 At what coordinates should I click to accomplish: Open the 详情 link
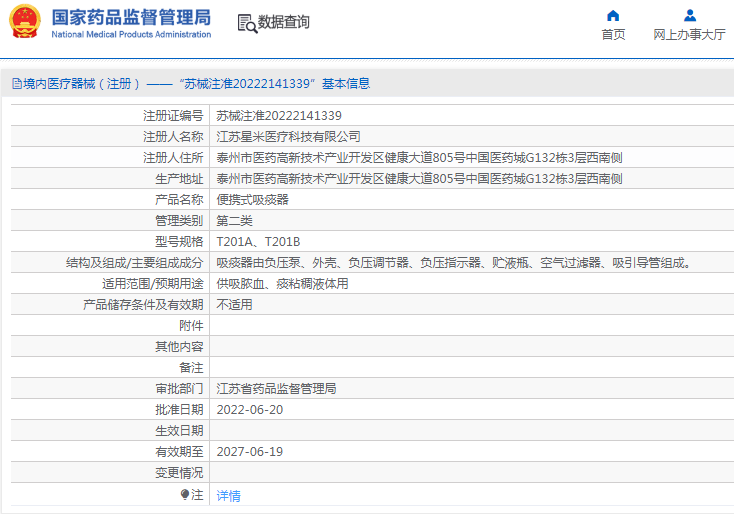point(229,495)
